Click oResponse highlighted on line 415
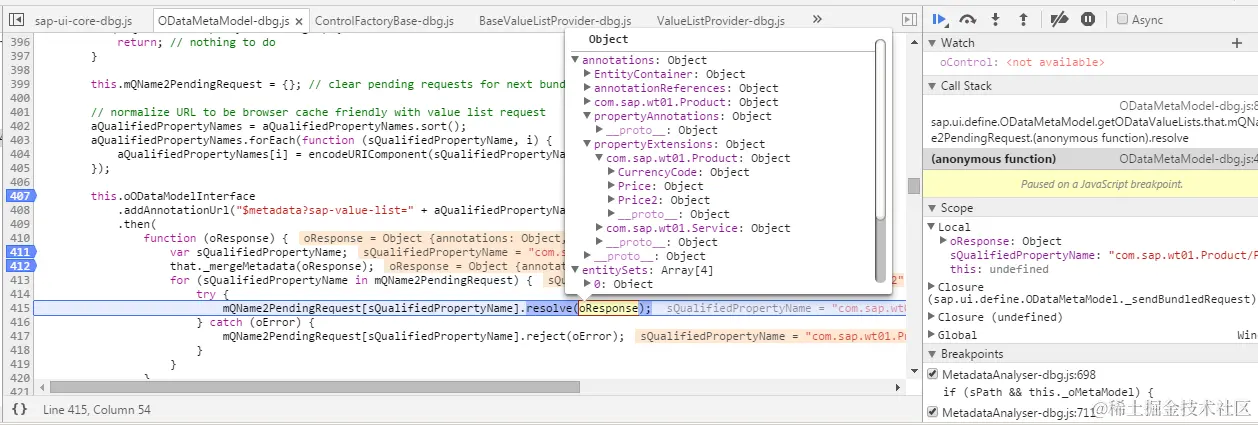 coord(608,308)
